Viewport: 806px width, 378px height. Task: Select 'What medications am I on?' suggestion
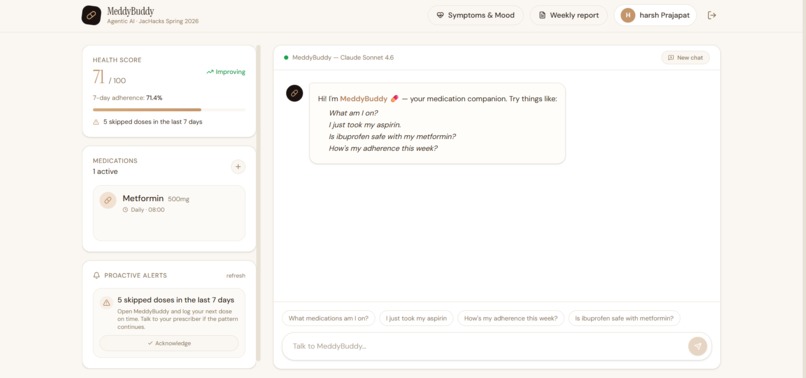click(328, 318)
